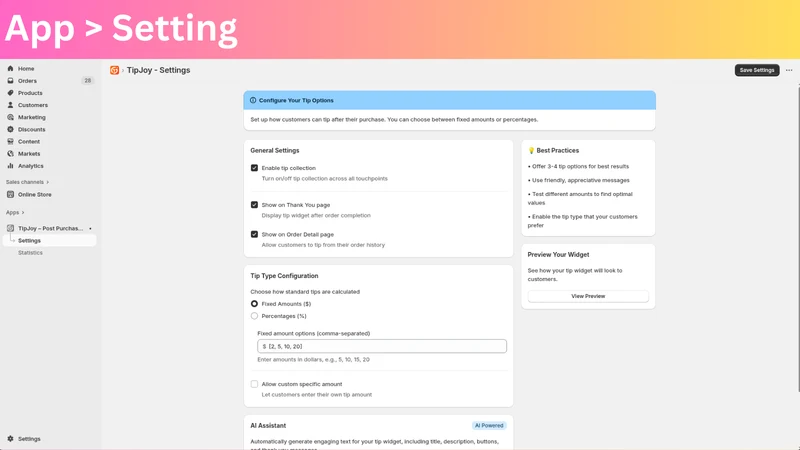Click the AI Assistant heading
Viewport: 800px width, 450px height.
point(268,426)
